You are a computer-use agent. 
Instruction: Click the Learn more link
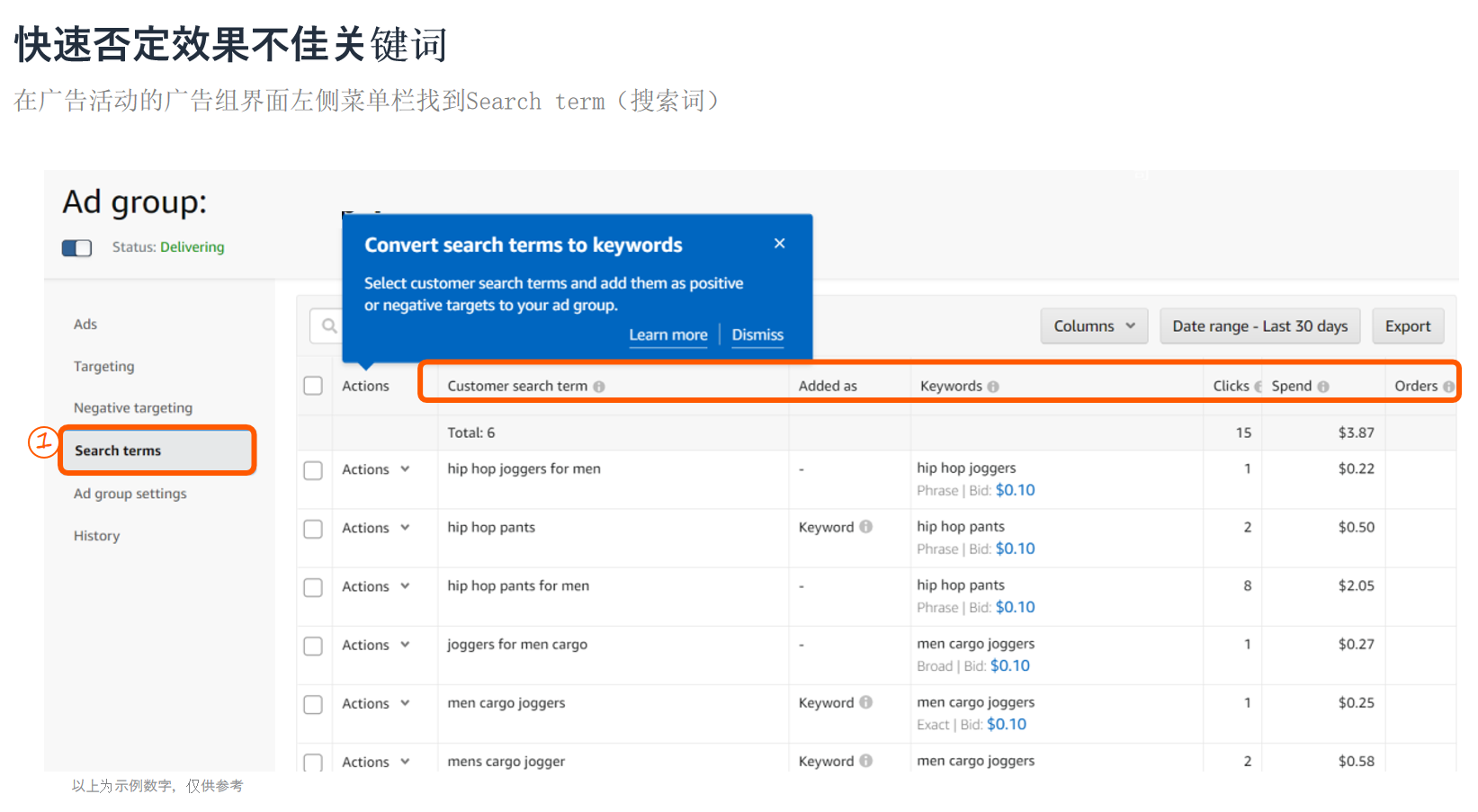667,335
